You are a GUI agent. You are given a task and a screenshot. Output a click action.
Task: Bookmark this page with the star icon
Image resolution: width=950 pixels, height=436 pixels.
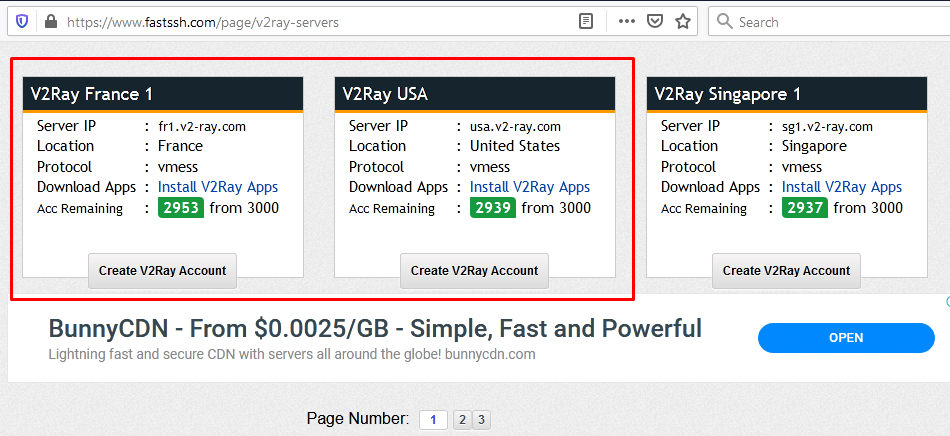(683, 22)
